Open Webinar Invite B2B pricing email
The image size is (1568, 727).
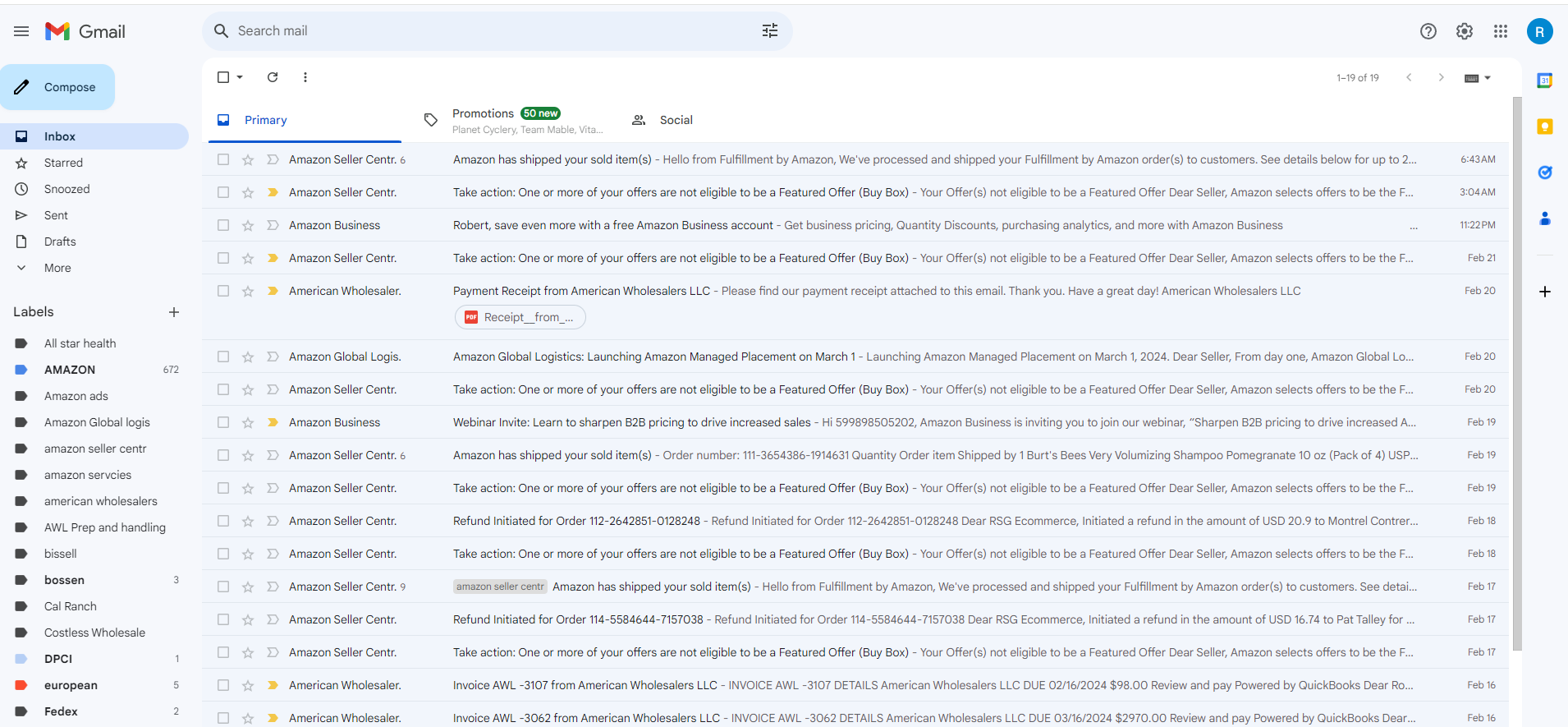point(855,422)
